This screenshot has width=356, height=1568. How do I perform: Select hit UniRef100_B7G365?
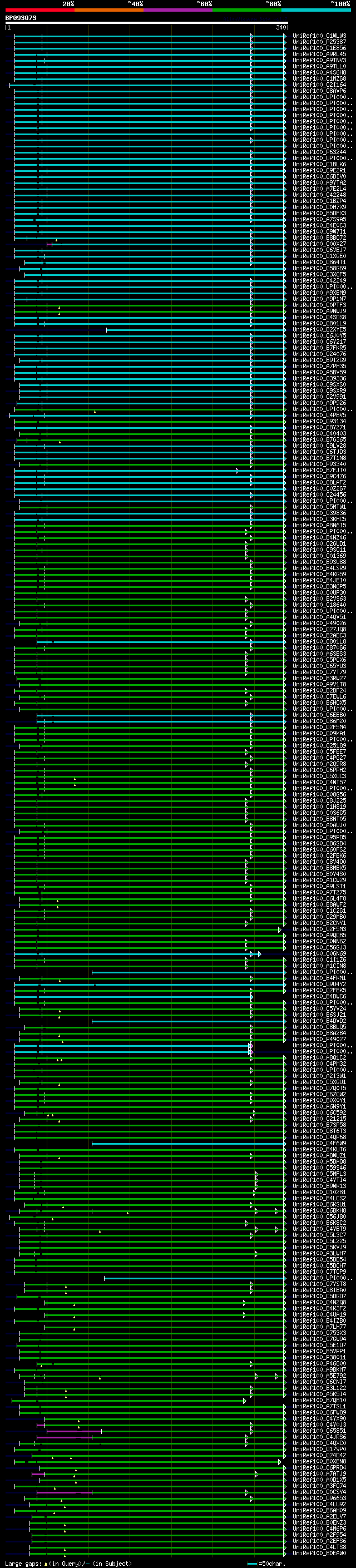click(319, 439)
